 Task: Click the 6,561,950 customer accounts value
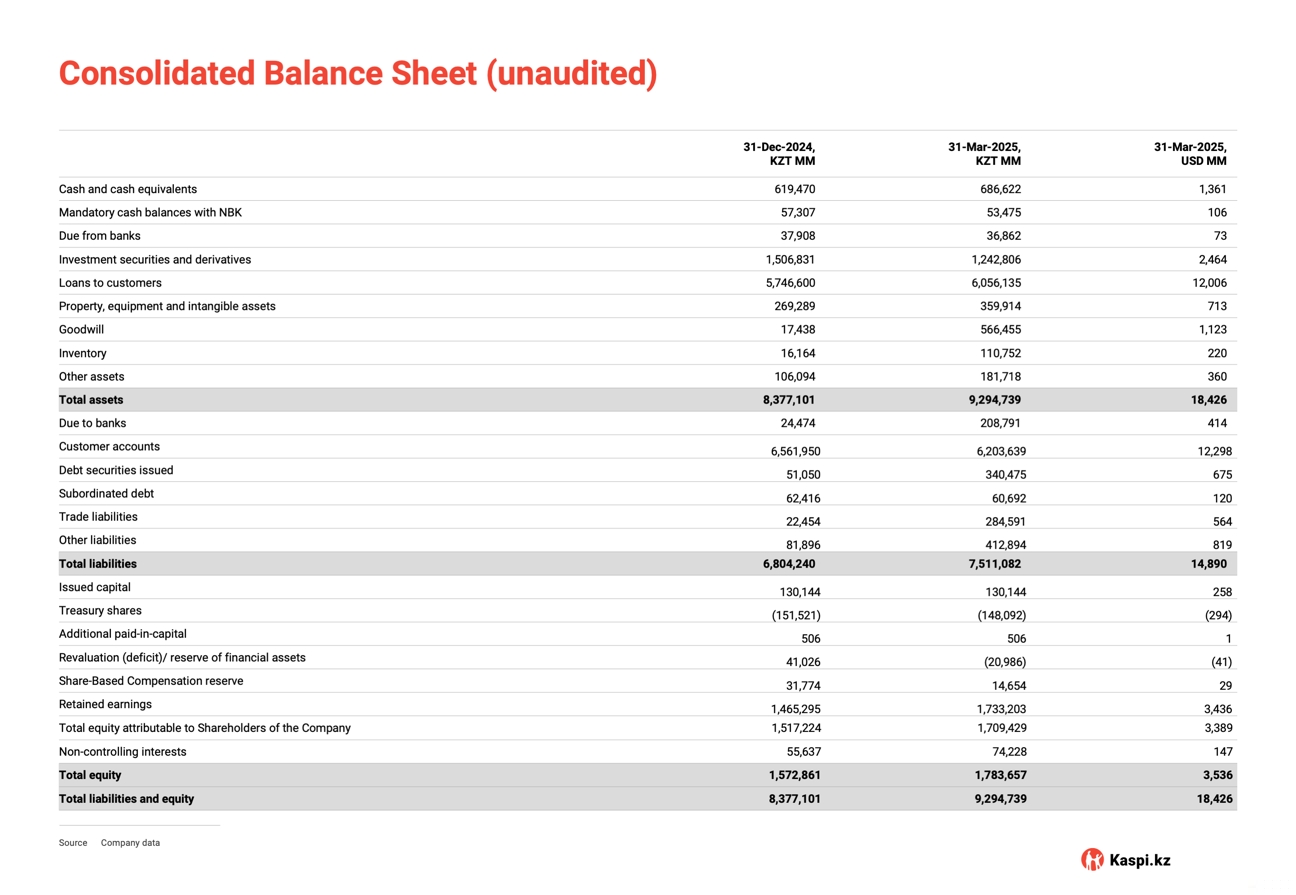point(793,452)
